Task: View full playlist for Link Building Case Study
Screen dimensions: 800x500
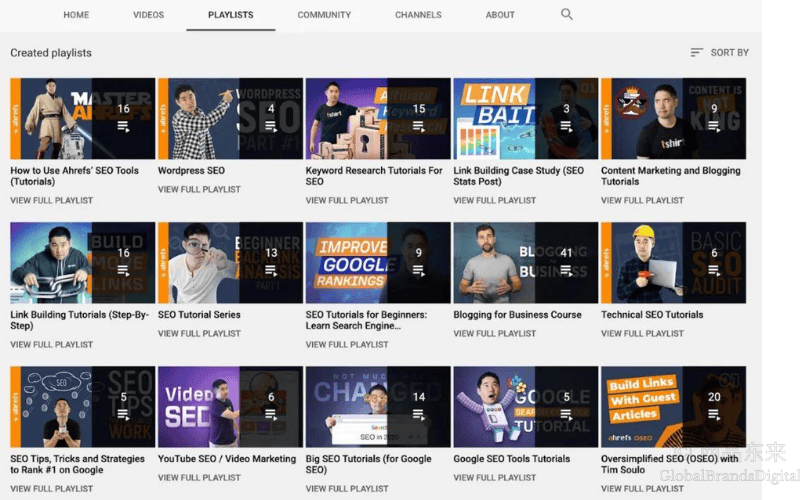Action: tap(494, 201)
